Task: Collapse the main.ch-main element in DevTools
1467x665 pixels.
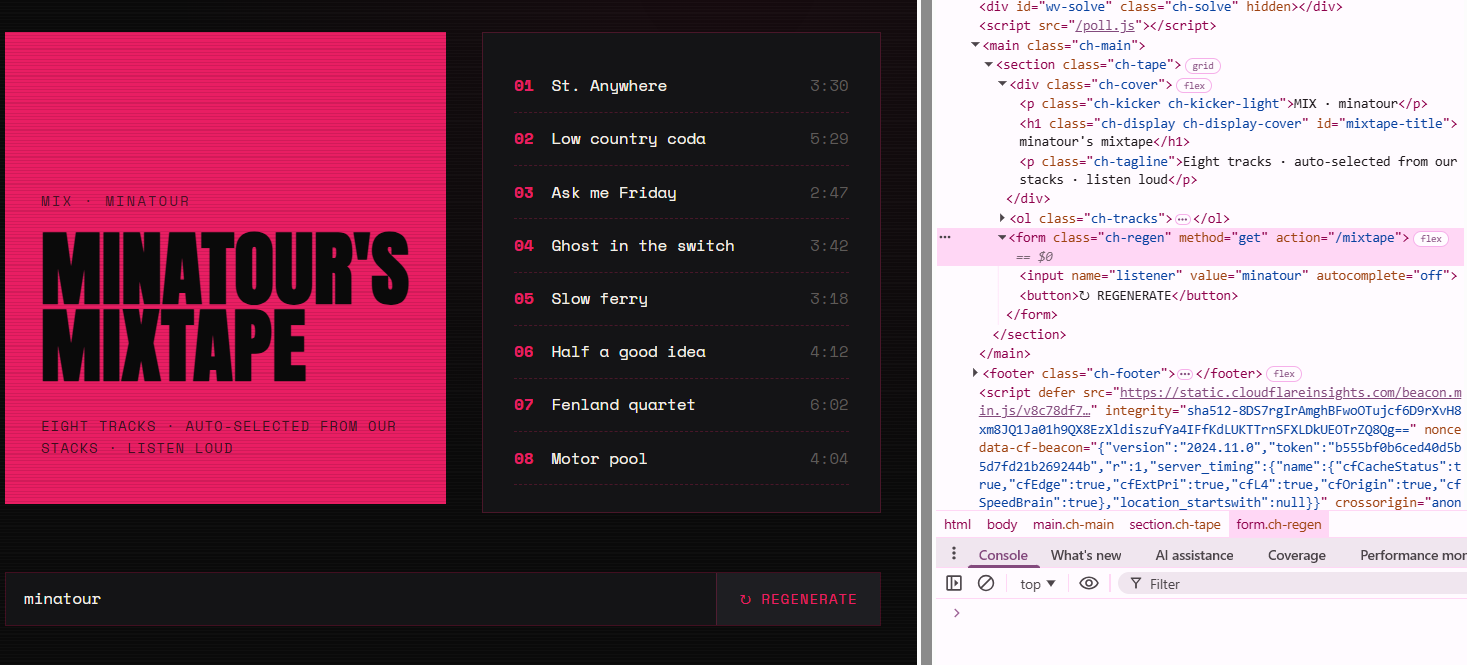Action: point(976,46)
